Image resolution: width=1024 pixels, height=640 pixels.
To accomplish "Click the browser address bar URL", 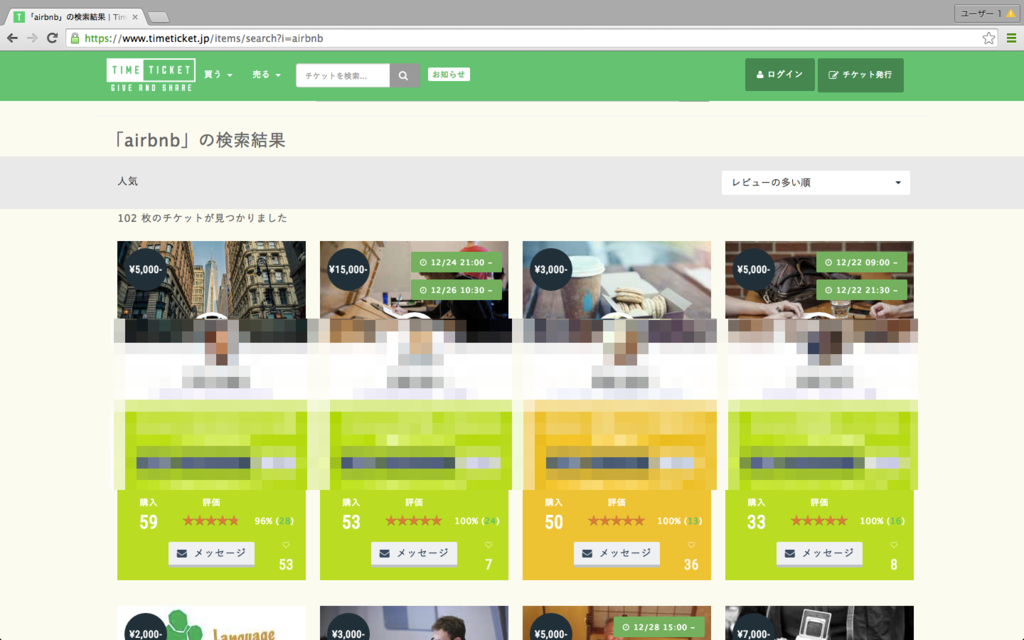I will (x=522, y=38).
